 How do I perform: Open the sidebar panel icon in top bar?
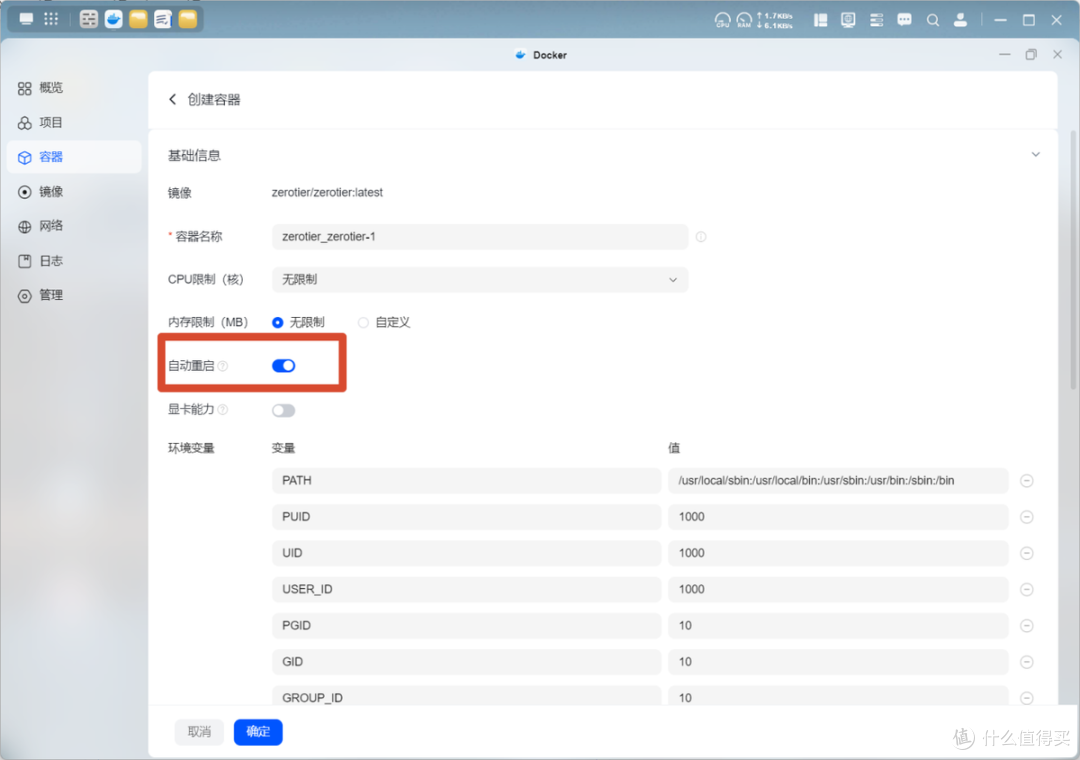point(820,20)
